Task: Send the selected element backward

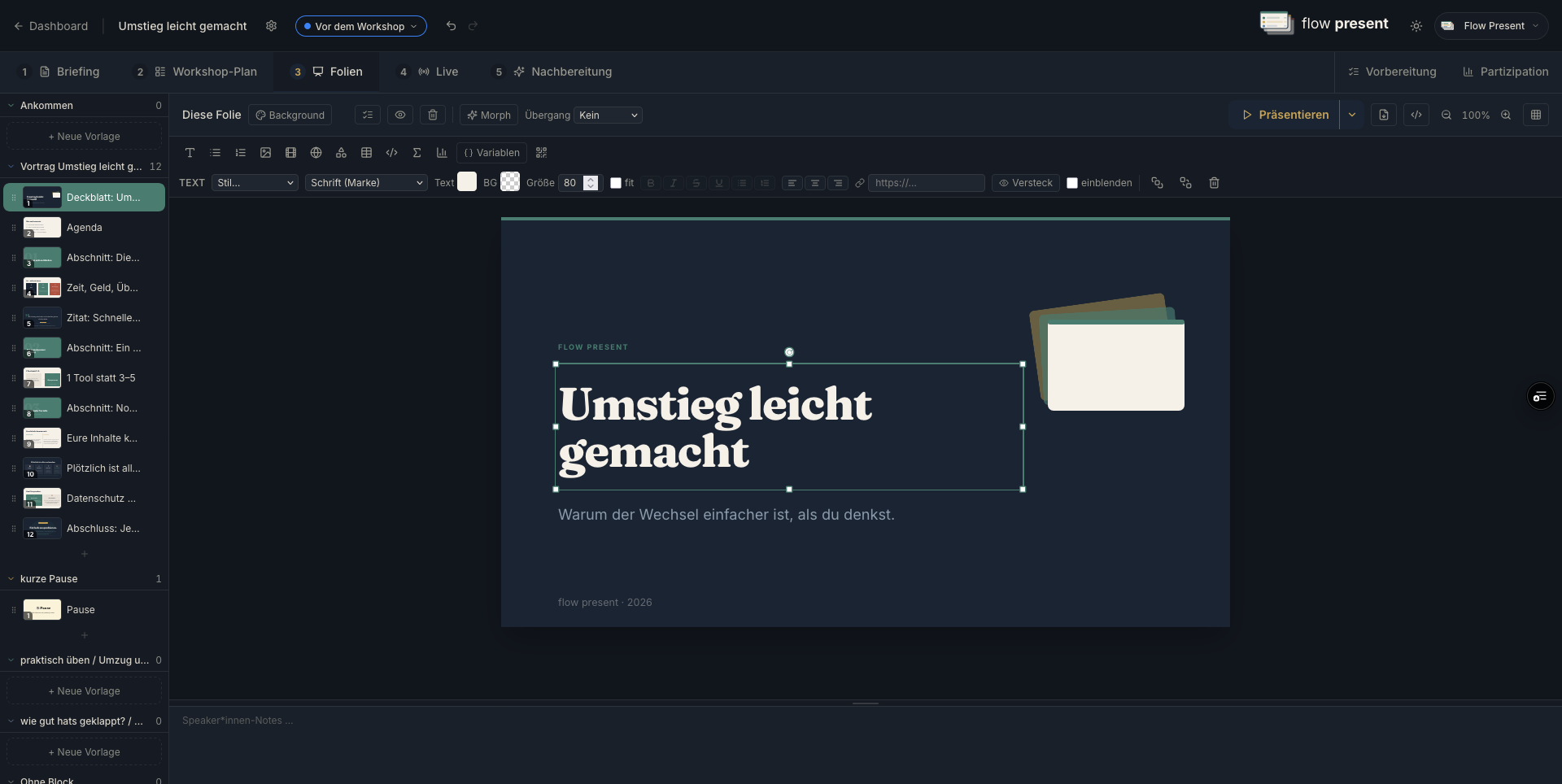Action: [1185, 183]
